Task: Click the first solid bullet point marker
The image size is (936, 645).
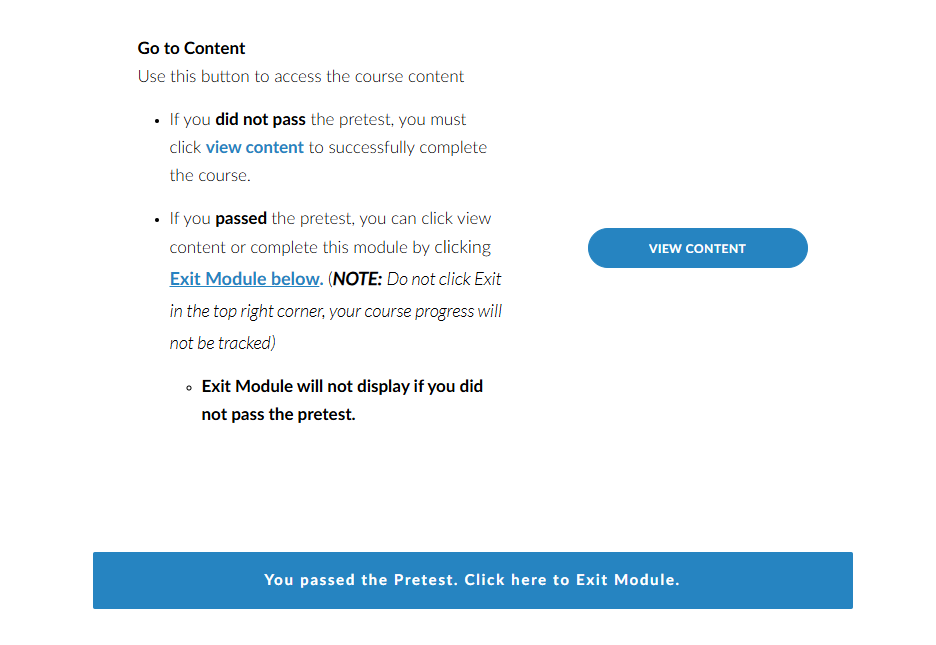Action: 158,121
